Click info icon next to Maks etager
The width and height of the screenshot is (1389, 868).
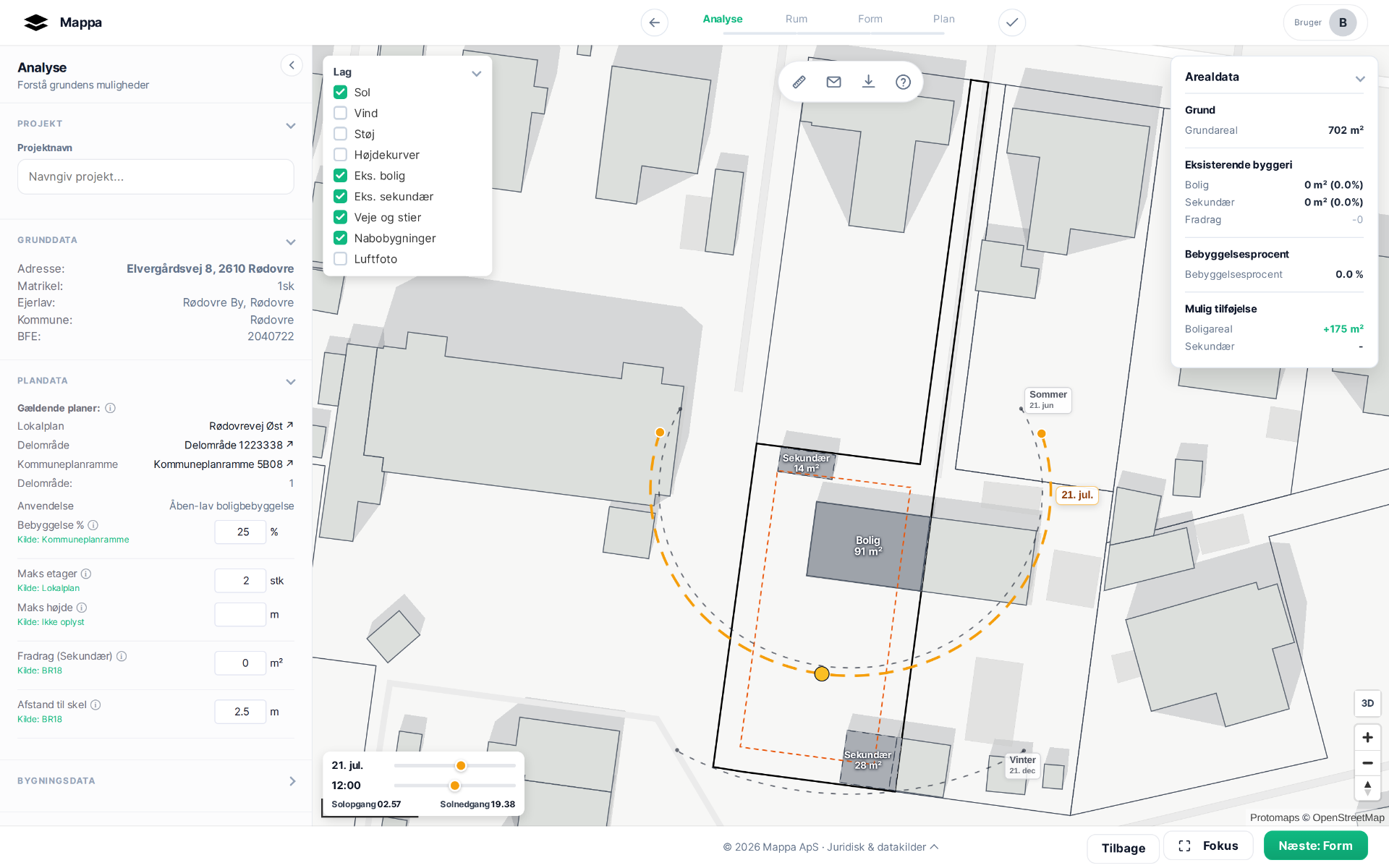pos(86,574)
